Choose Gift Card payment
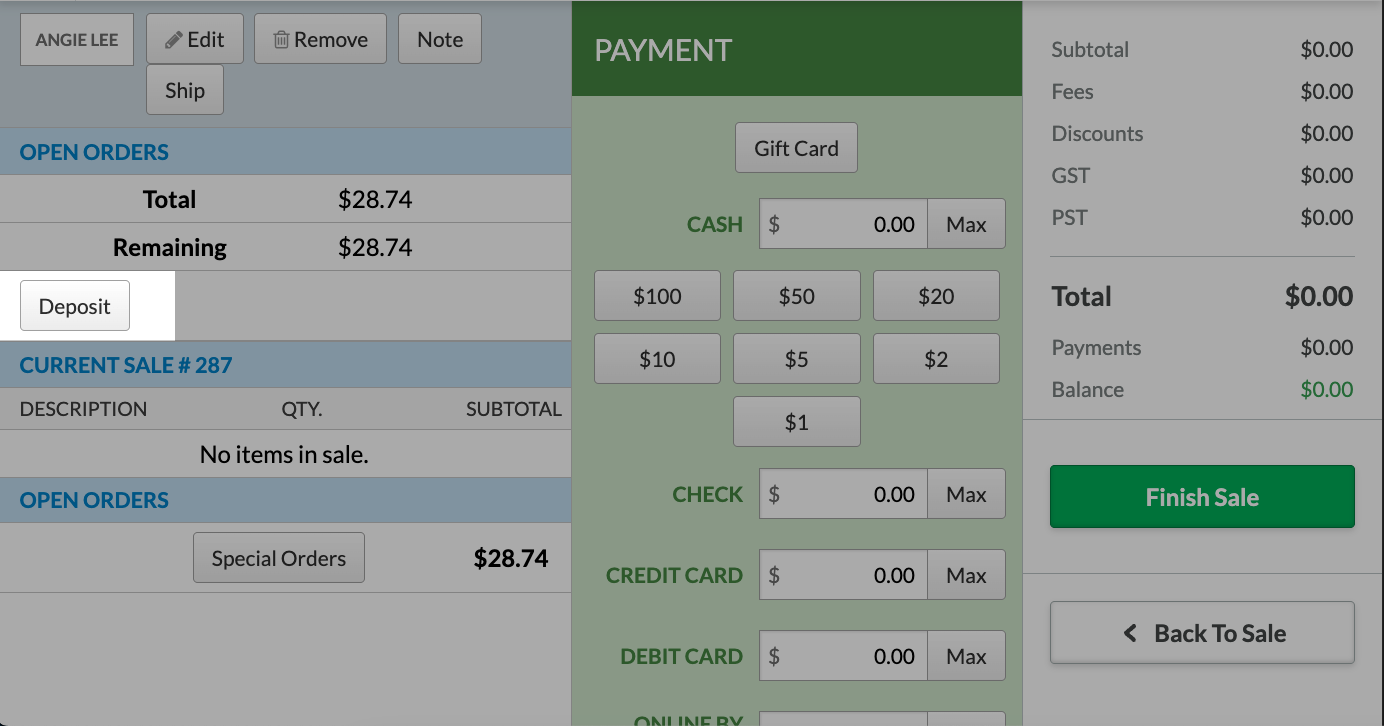This screenshot has width=1384, height=726. [x=796, y=148]
